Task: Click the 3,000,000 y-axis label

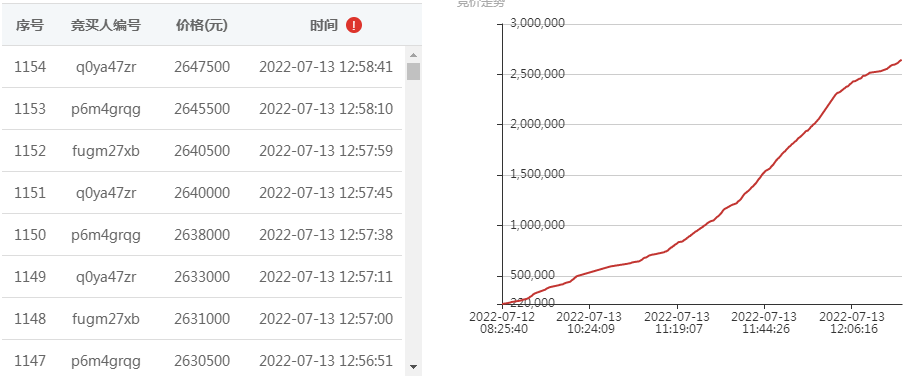Action: [538, 23]
